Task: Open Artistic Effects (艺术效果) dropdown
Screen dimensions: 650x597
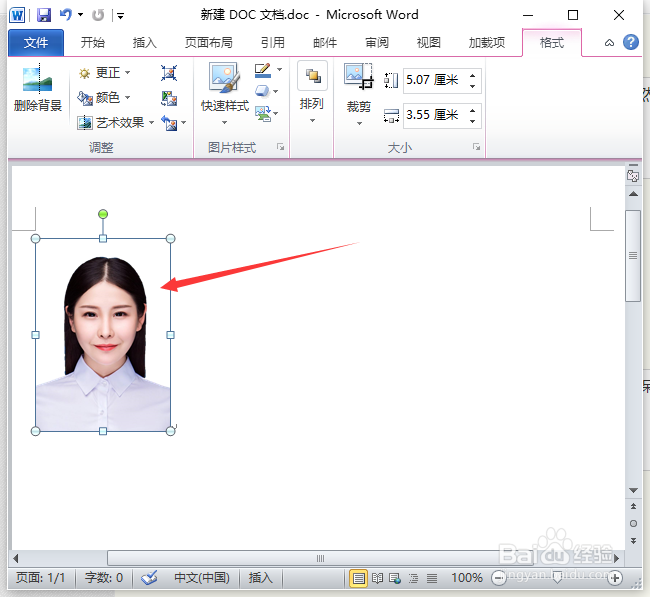Action: [116, 123]
